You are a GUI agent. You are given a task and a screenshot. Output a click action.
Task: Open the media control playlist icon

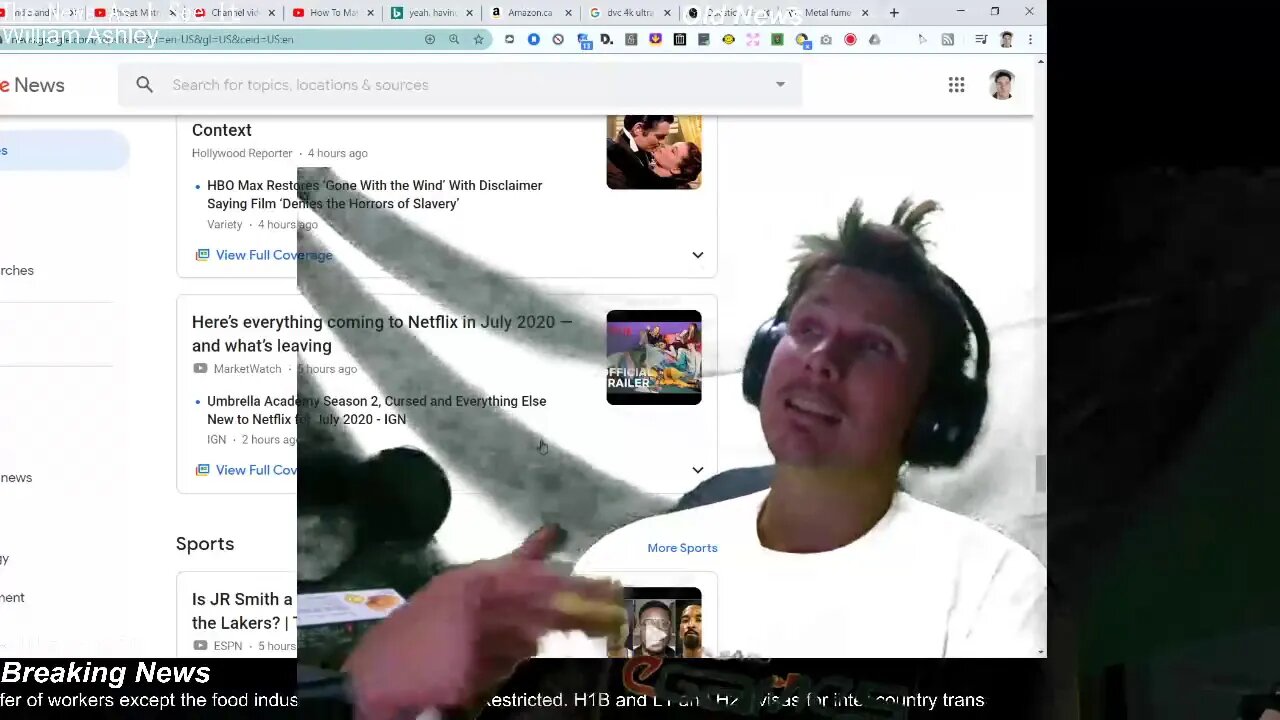click(981, 39)
